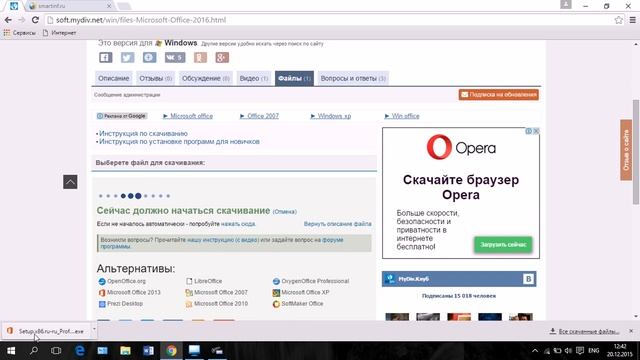This screenshot has width=640, height=360.
Task: Reload the page
Action: pyautogui.click(x=36, y=20)
